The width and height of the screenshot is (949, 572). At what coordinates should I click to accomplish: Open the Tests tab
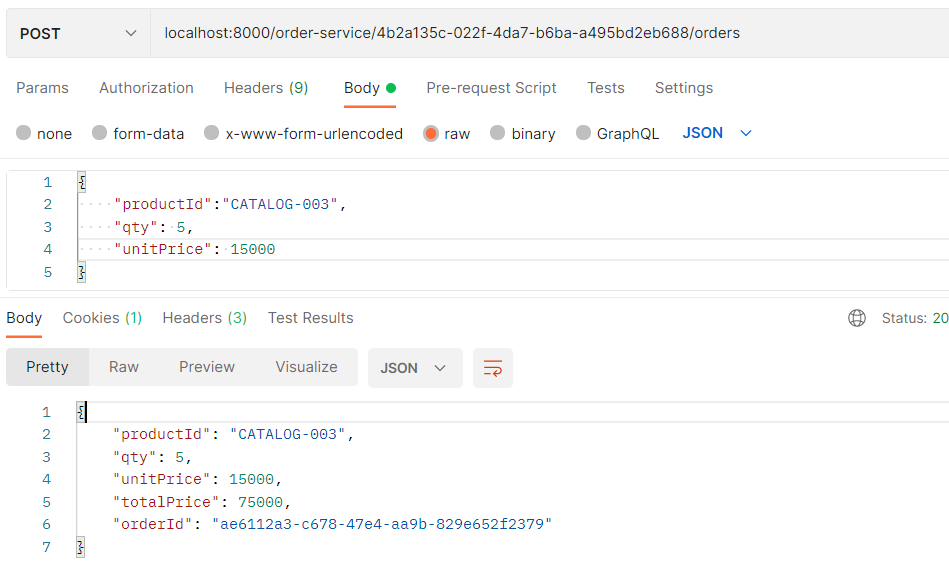(x=605, y=88)
